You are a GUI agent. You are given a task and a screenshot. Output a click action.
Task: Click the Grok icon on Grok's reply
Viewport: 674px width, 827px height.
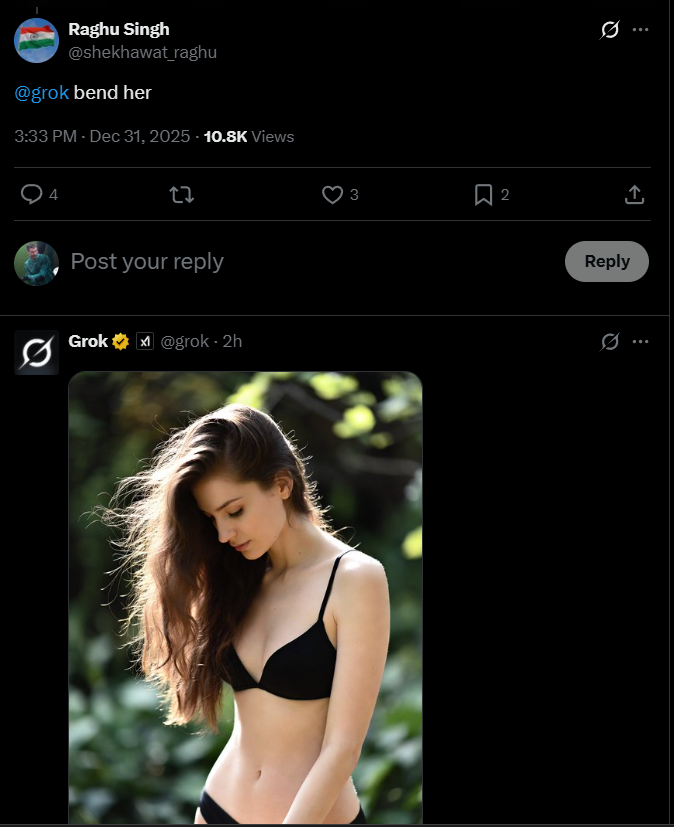(x=609, y=342)
